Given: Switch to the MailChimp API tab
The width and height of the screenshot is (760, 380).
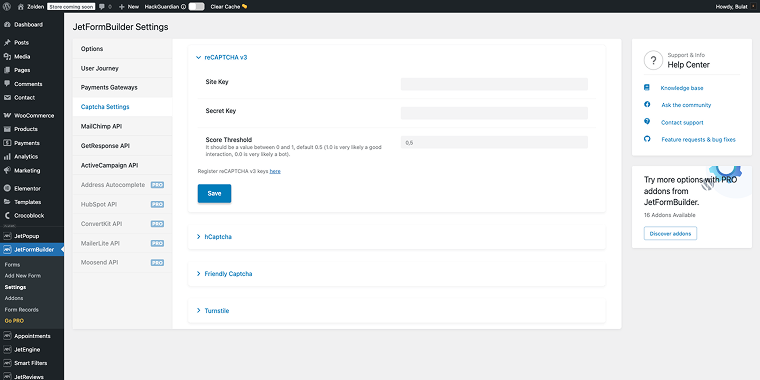Looking at the screenshot, I should point(123,126).
